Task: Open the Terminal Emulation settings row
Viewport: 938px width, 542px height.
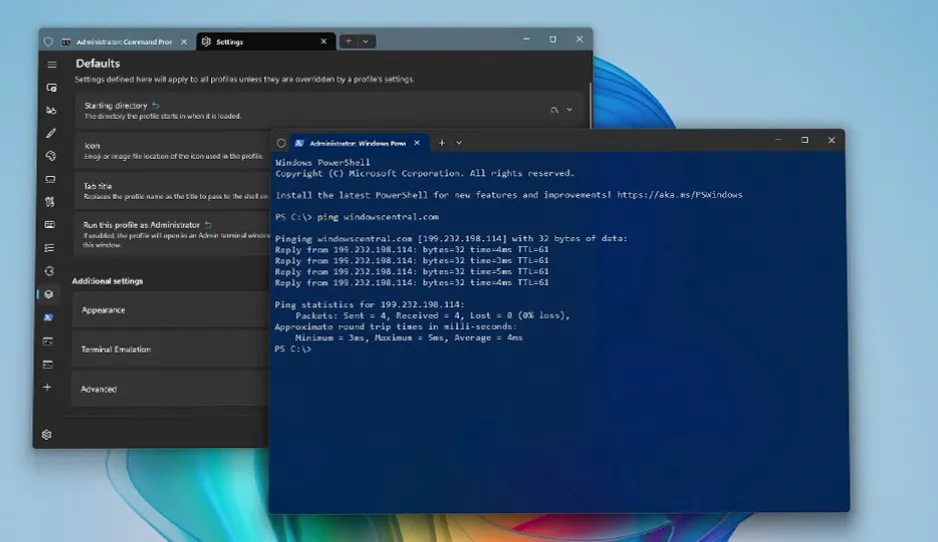Action: pyautogui.click(x=170, y=349)
